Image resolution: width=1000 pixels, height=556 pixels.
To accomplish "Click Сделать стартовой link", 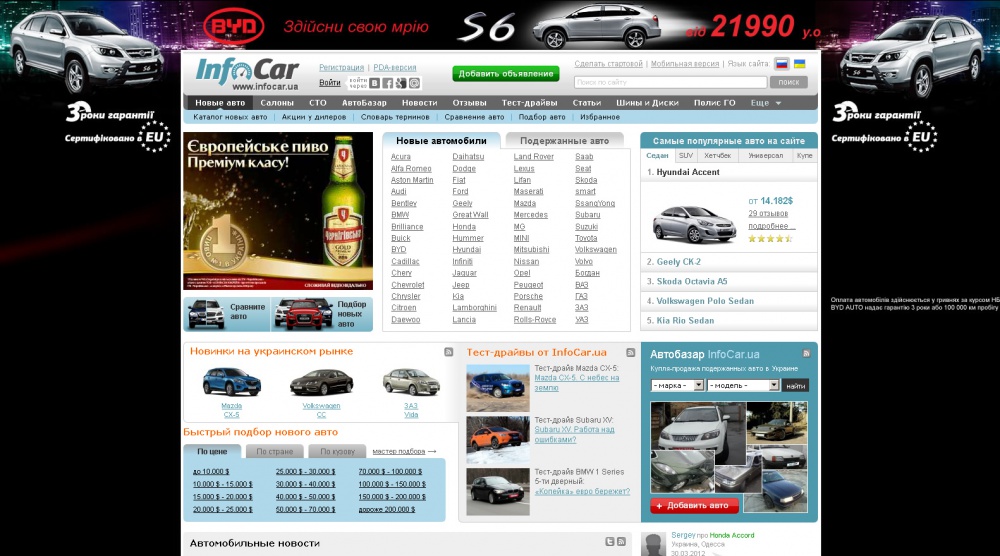I will pyautogui.click(x=608, y=64).
